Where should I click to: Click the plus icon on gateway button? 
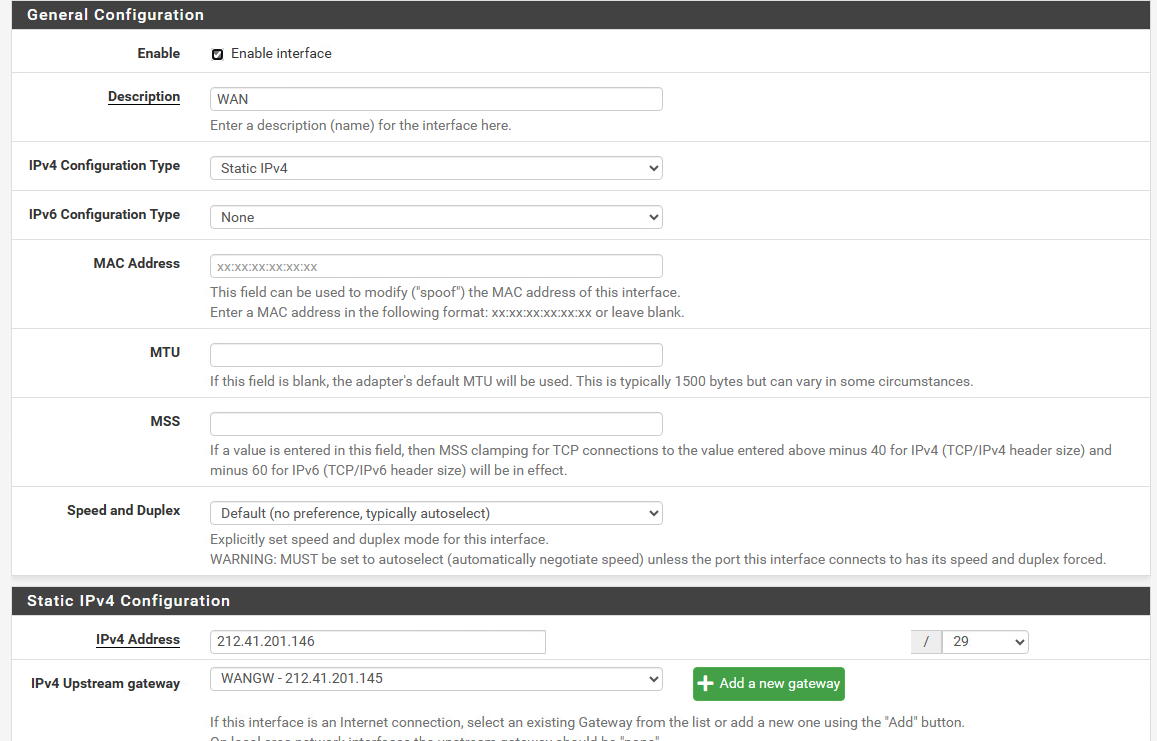tap(706, 684)
